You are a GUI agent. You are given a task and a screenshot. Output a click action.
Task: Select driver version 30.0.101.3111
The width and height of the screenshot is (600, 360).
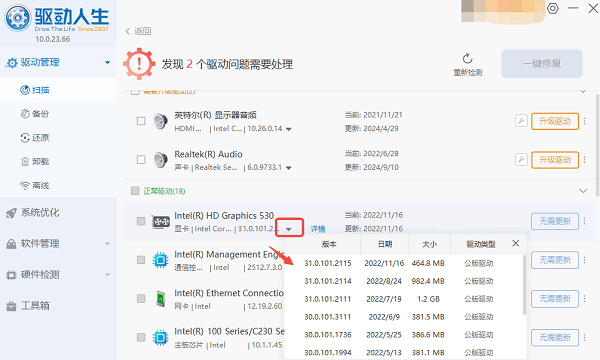tap(404, 317)
